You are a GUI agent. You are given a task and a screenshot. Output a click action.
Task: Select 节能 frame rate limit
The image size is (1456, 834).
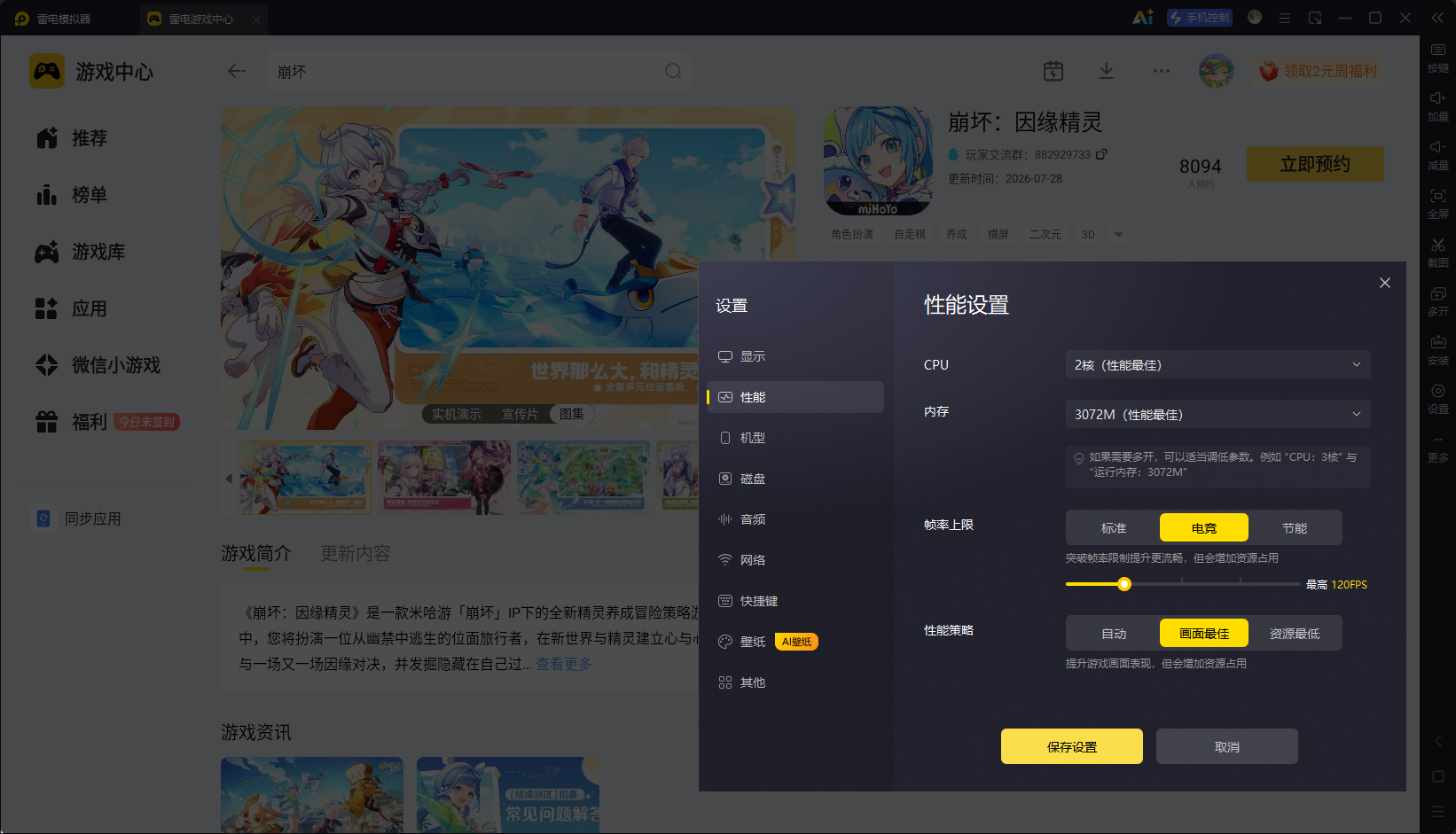pyautogui.click(x=1295, y=528)
